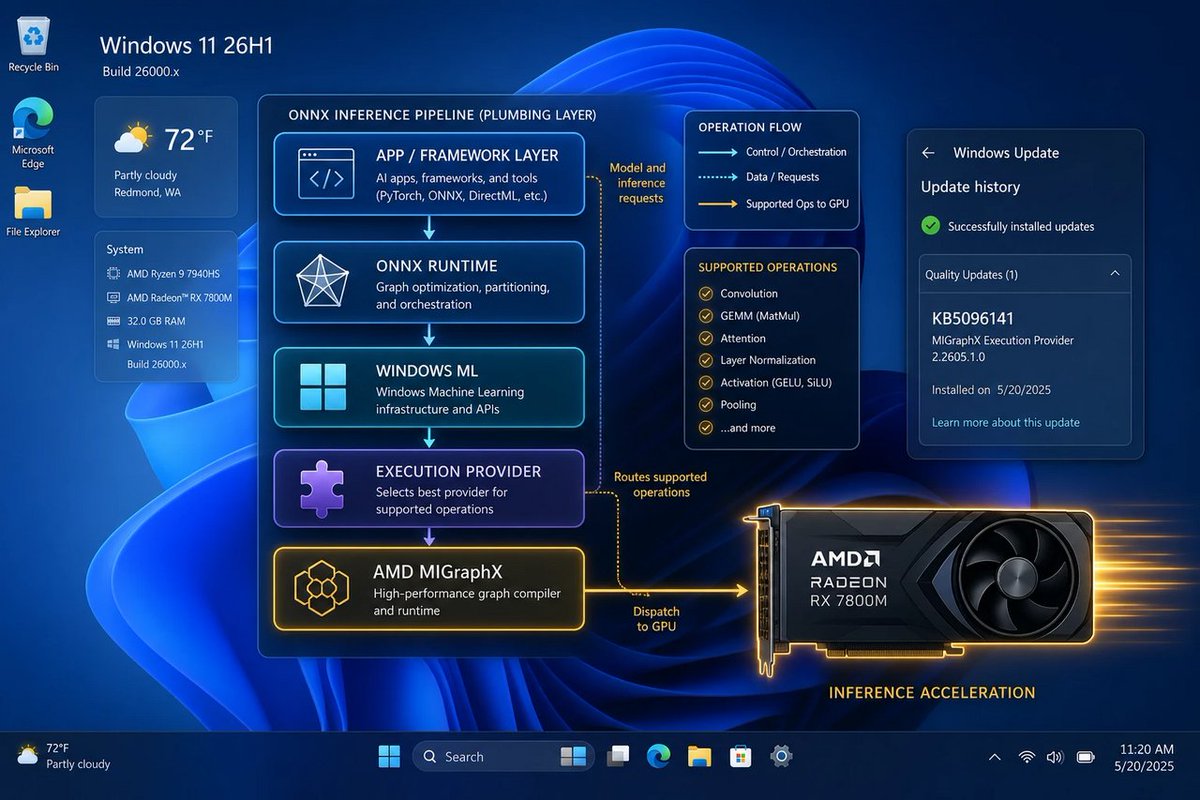The height and width of the screenshot is (800, 1200).
Task: Click the CPU chip icon beside AMD Ryzen 9
Action: click(113, 273)
